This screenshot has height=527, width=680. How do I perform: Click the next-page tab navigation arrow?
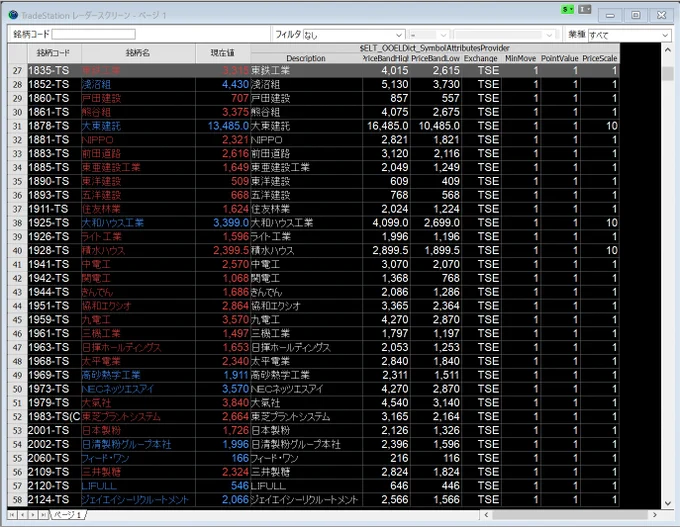33,515
